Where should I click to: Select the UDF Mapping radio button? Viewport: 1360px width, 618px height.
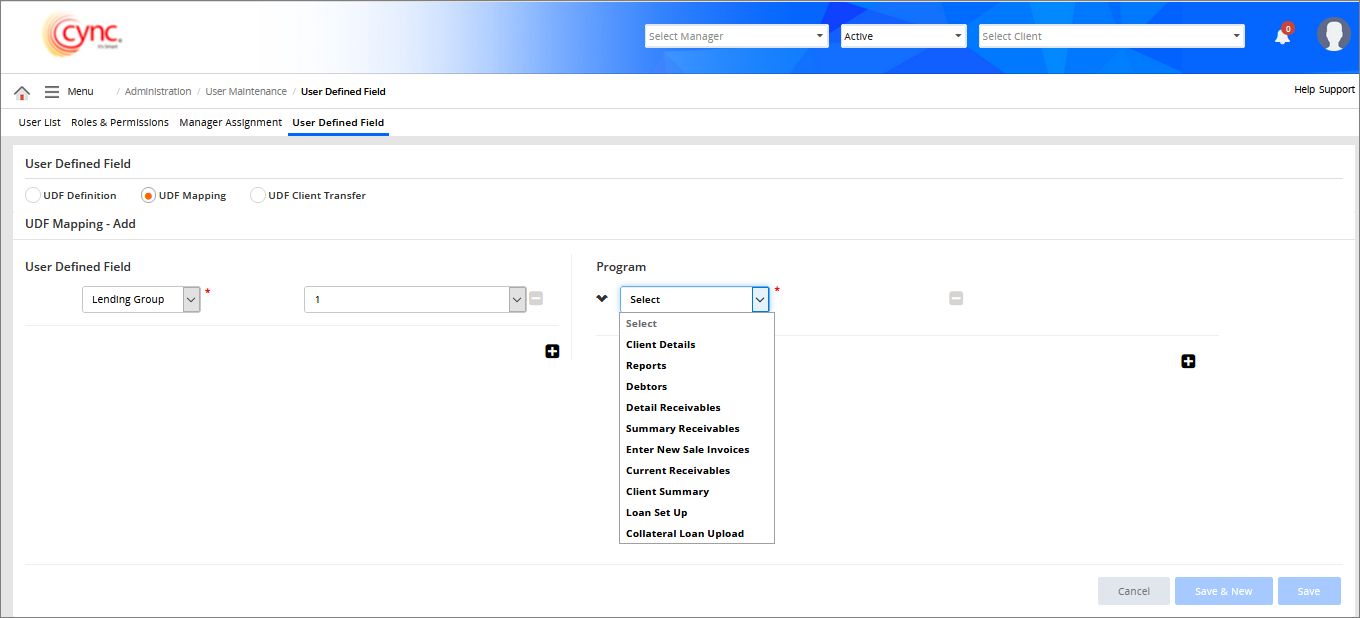[149, 195]
